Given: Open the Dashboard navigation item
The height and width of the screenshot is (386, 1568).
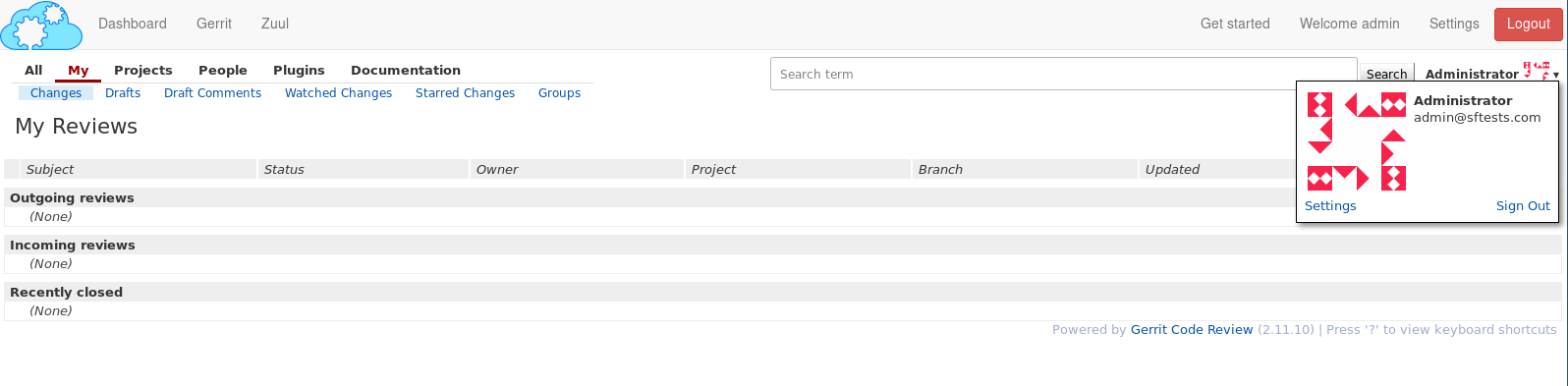Looking at the screenshot, I should 133,24.
